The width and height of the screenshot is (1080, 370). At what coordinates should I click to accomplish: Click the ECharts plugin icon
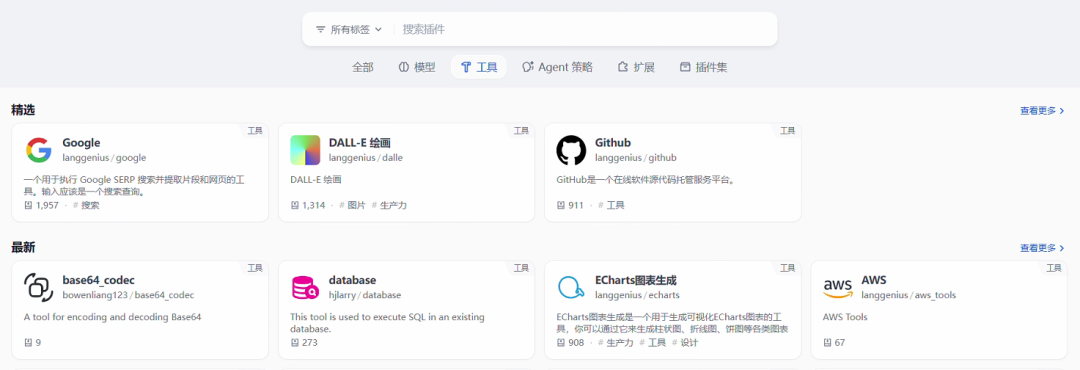[x=571, y=287]
